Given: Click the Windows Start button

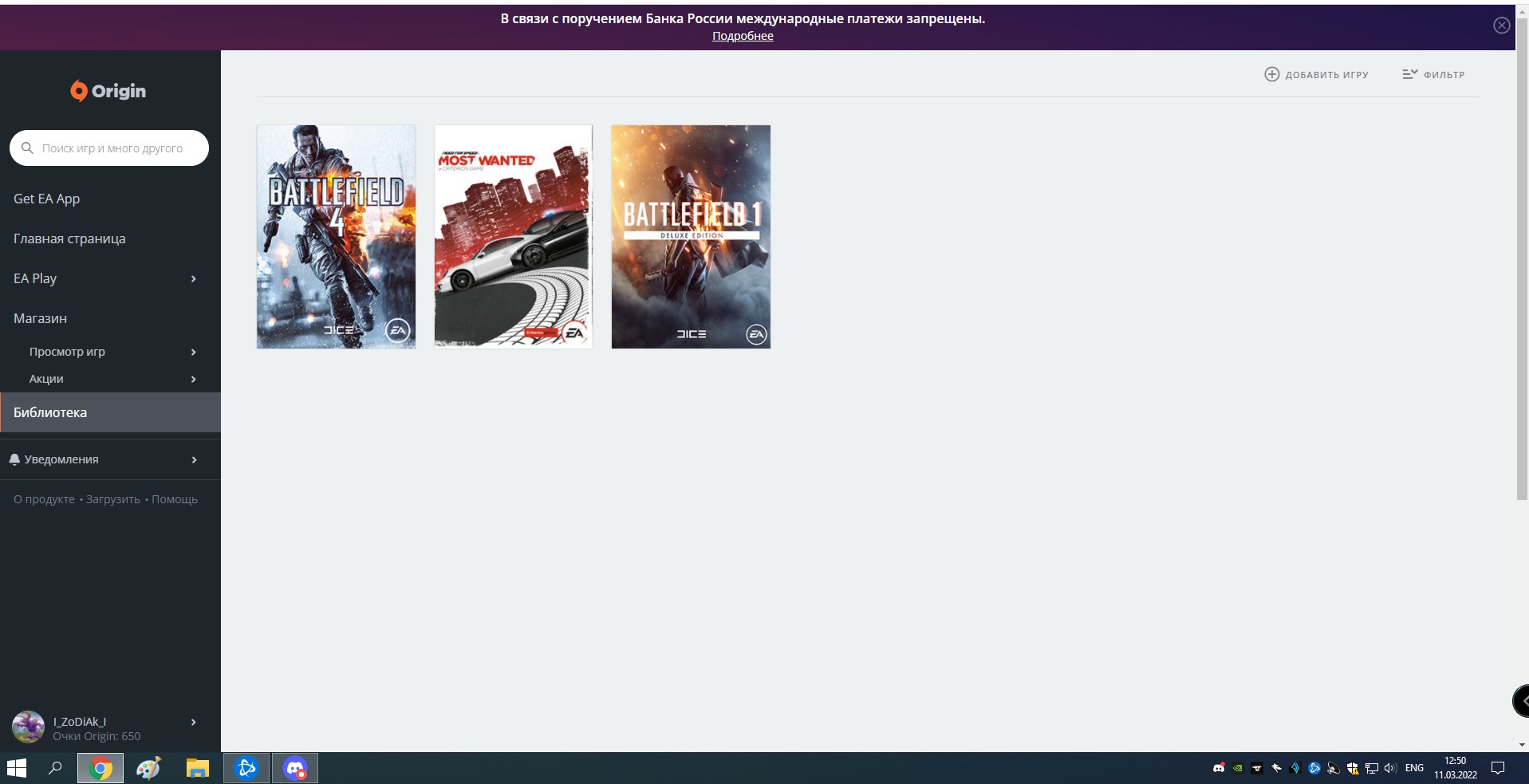Looking at the screenshot, I should pyautogui.click(x=16, y=768).
